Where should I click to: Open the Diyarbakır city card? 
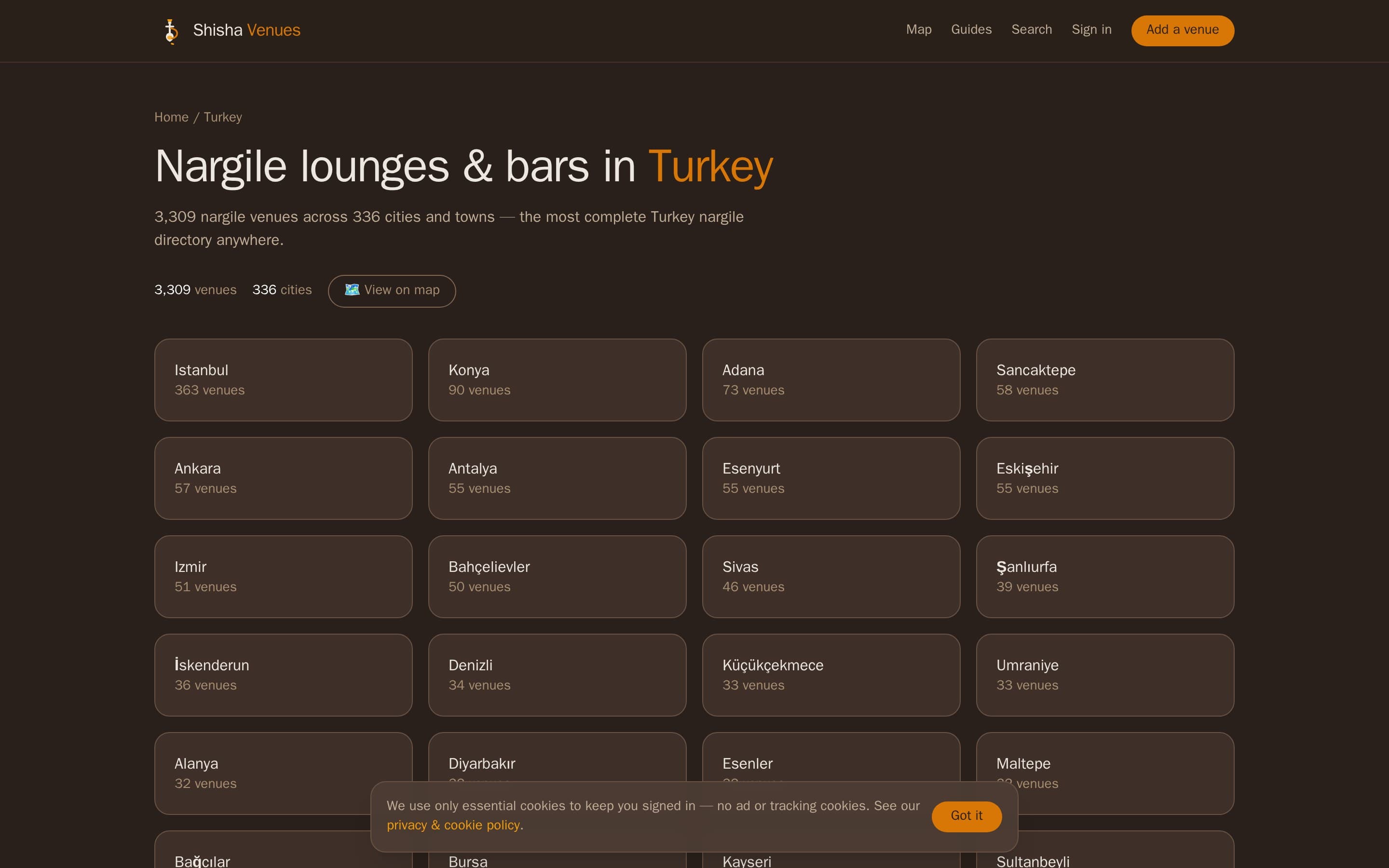558,757
